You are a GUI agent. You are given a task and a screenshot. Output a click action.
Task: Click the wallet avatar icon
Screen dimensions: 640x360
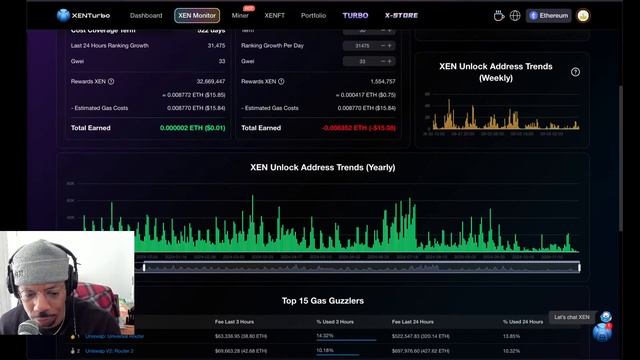[x=583, y=16]
